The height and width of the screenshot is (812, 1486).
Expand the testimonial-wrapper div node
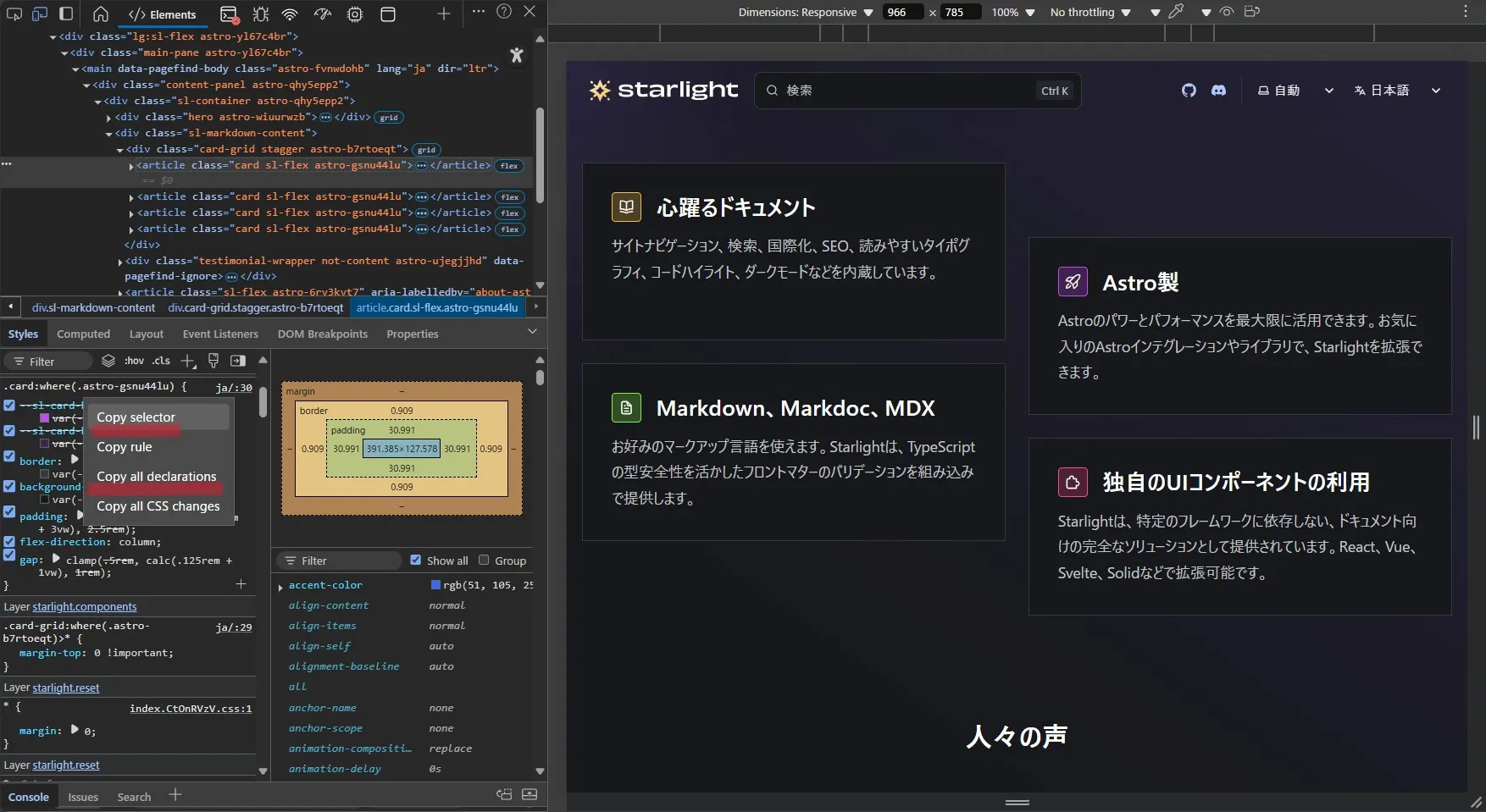(x=119, y=262)
